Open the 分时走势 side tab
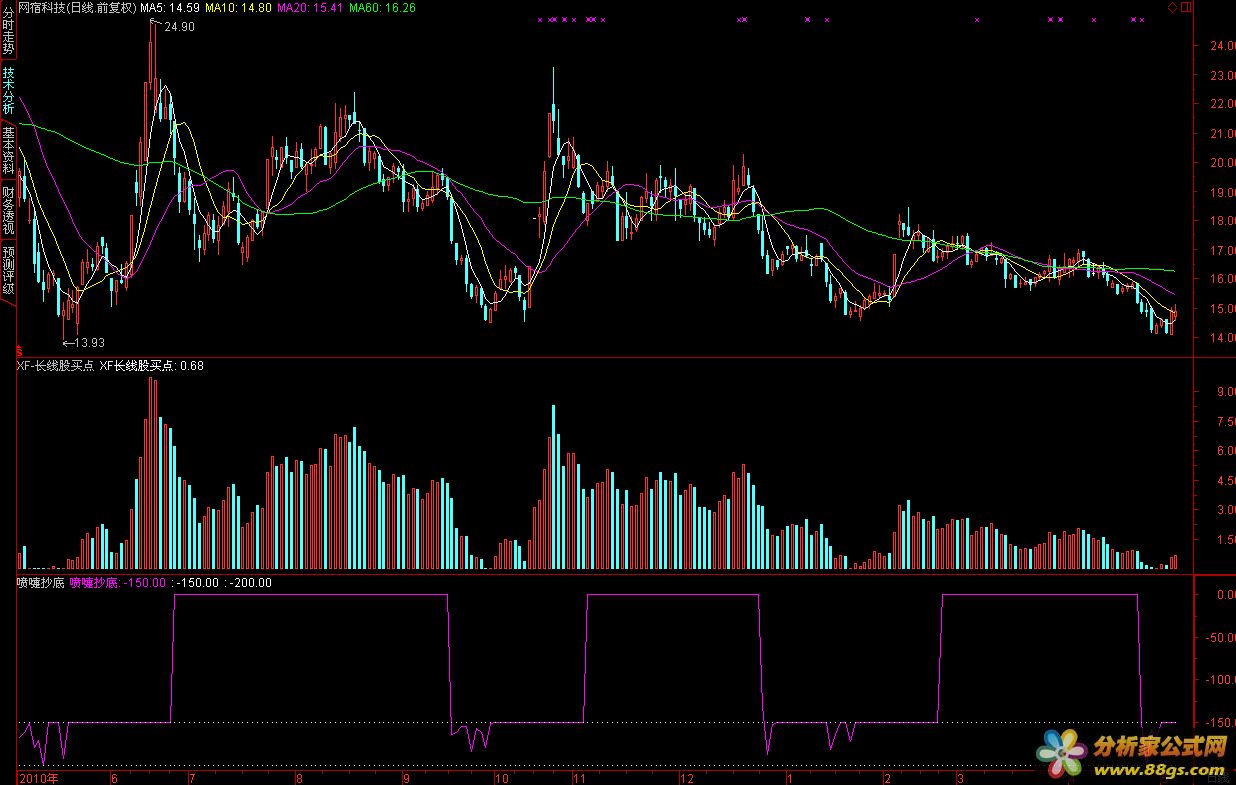The image size is (1236, 785). pyautogui.click(x=8, y=30)
